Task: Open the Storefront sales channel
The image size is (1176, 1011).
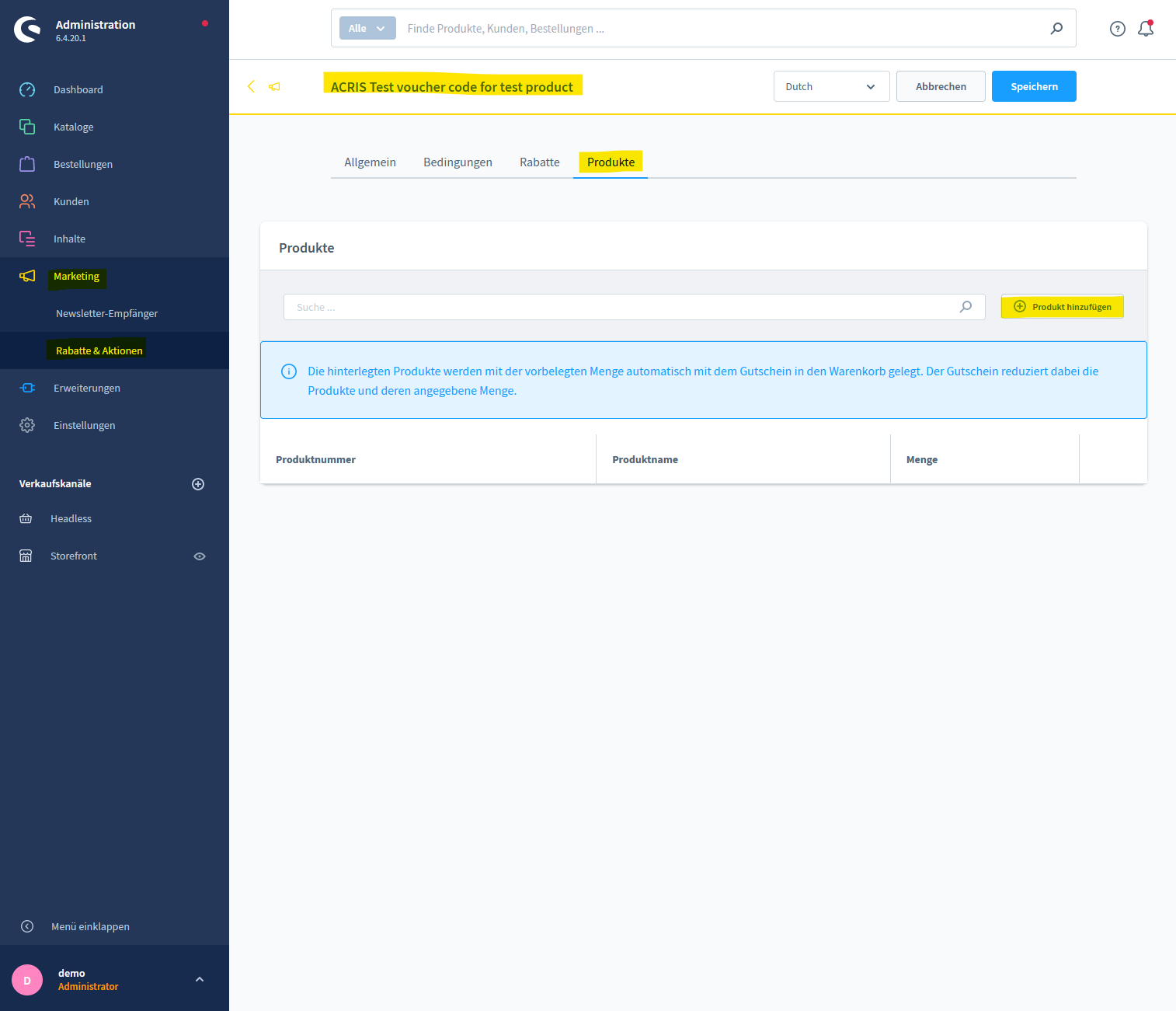Action: (74, 556)
